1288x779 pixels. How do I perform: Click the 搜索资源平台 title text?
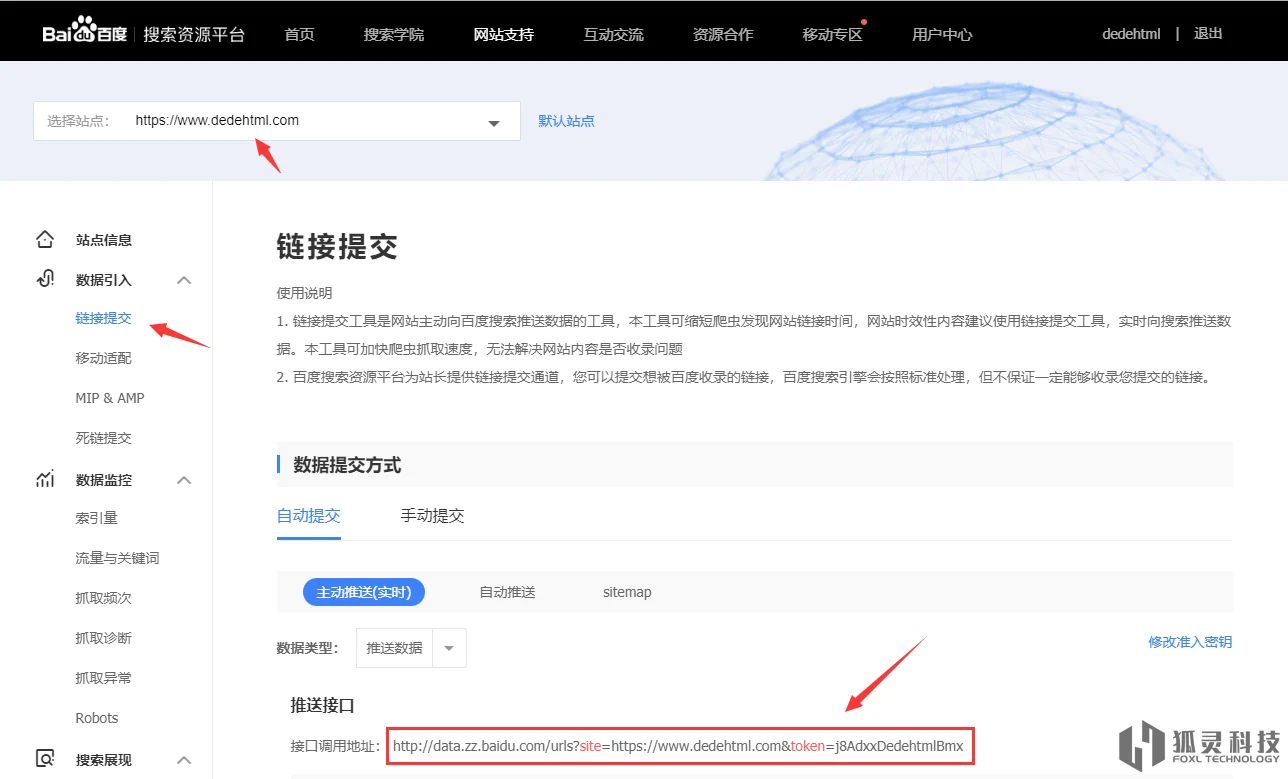click(194, 34)
